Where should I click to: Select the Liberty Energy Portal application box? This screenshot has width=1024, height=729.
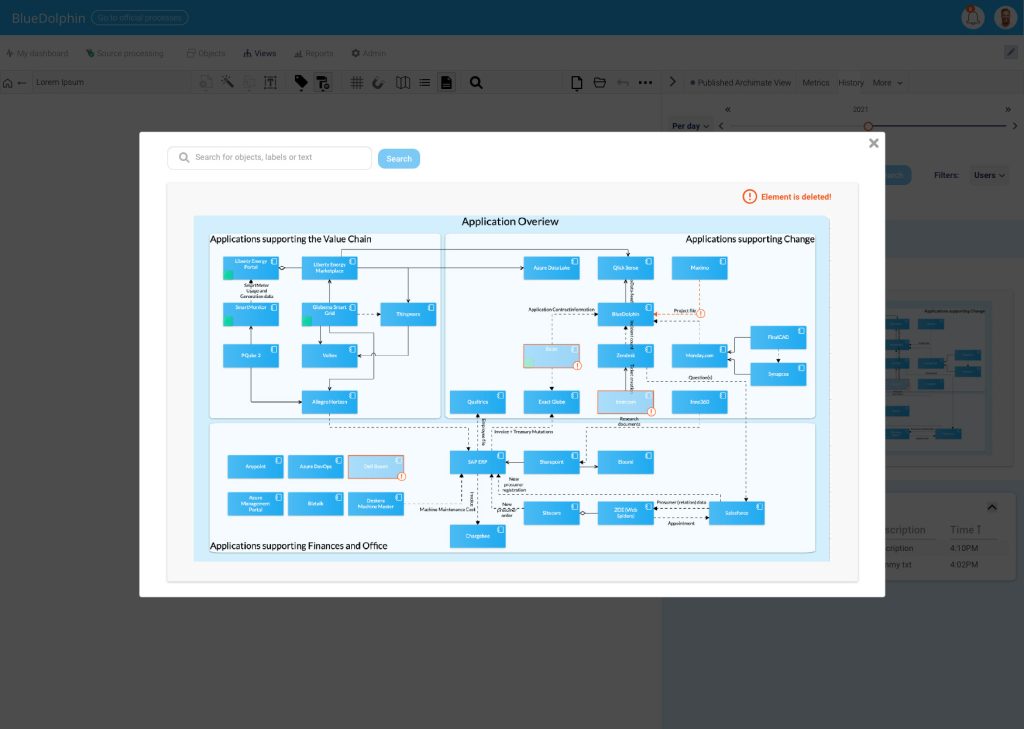tap(251, 268)
